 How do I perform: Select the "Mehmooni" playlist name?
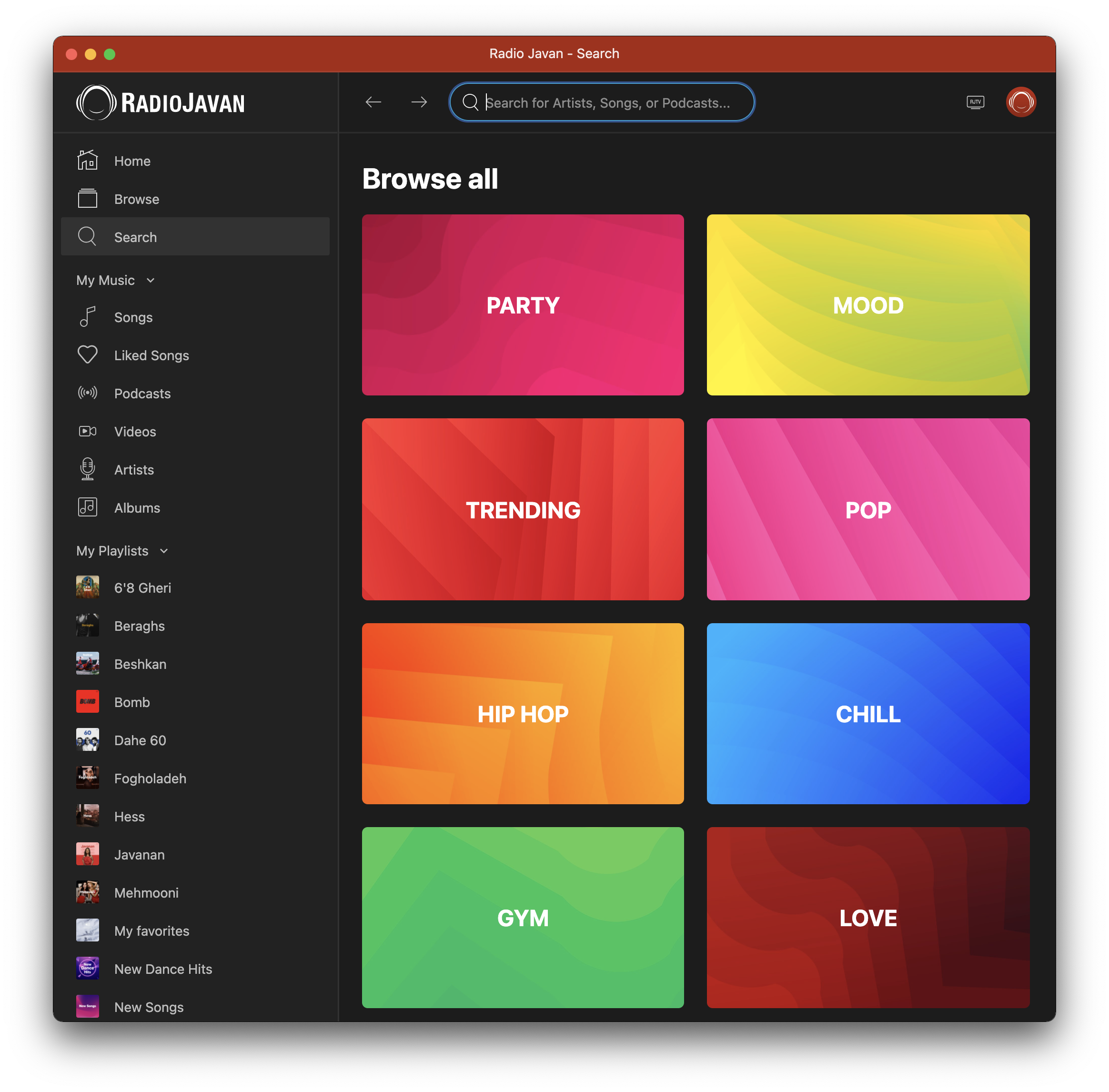point(146,892)
